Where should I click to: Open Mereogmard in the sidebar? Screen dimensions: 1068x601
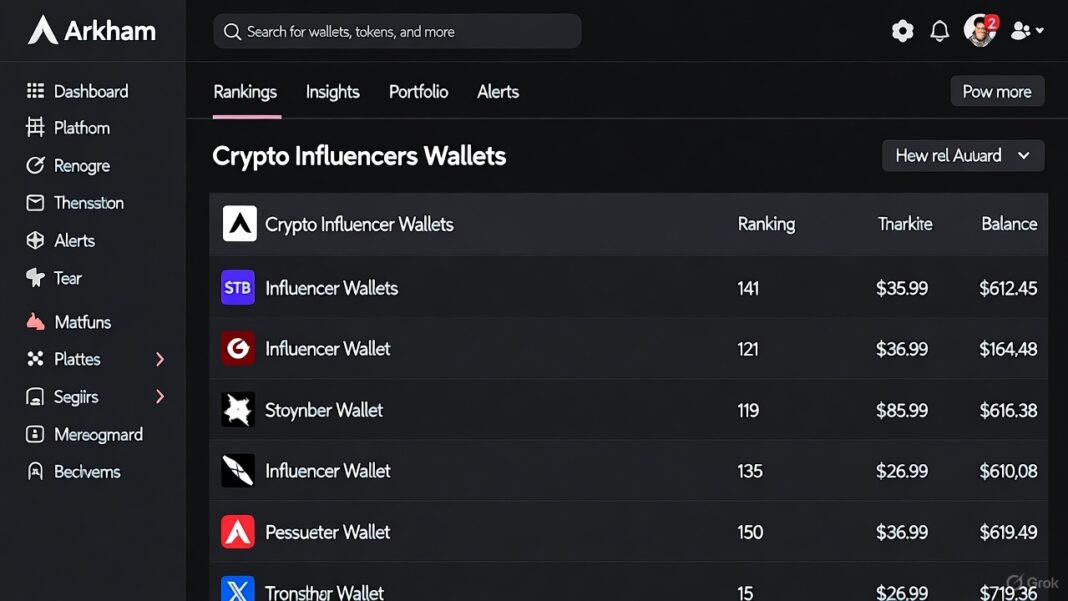pyautogui.click(x=97, y=434)
